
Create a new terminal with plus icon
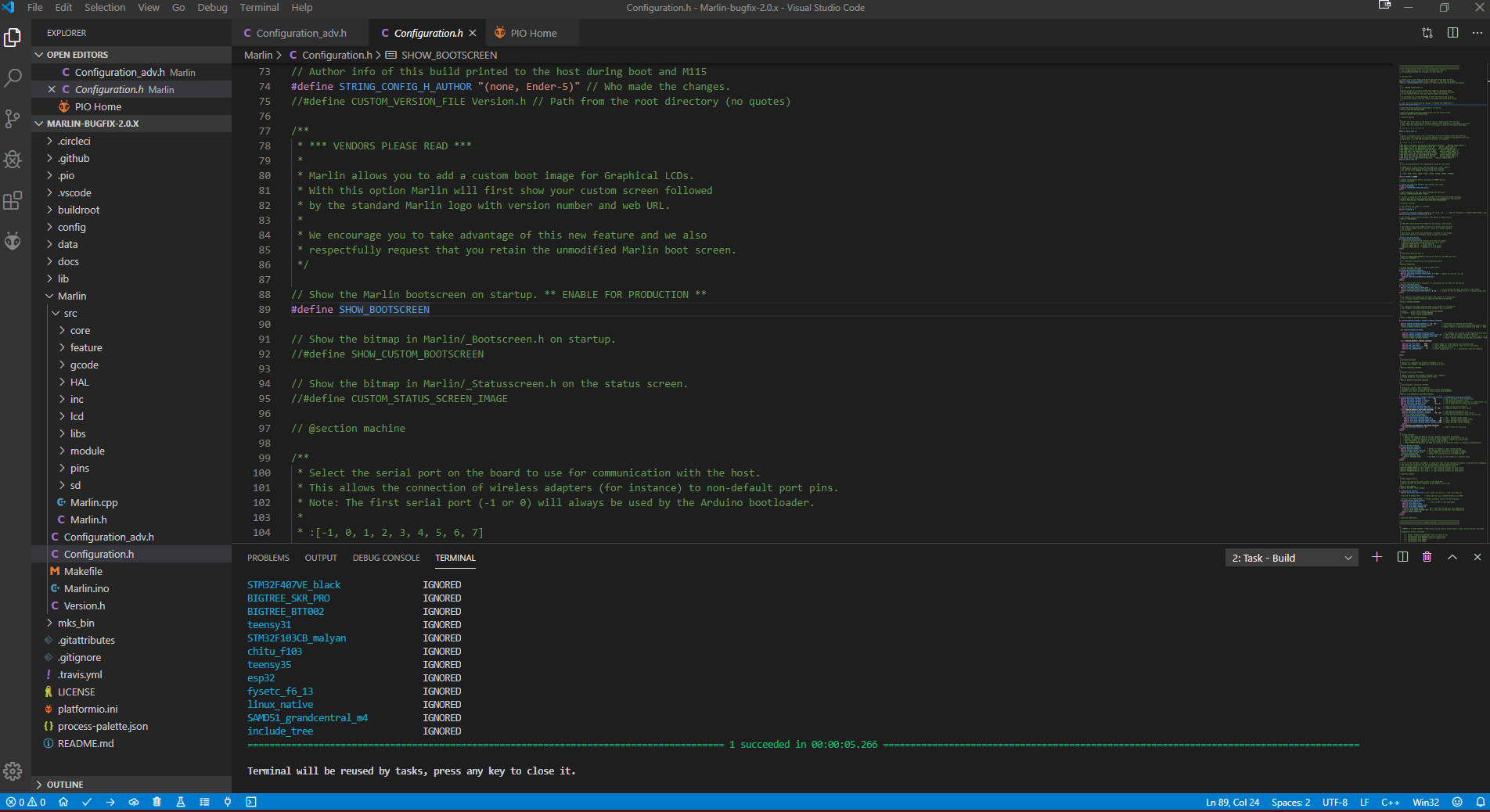point(1377,557)
